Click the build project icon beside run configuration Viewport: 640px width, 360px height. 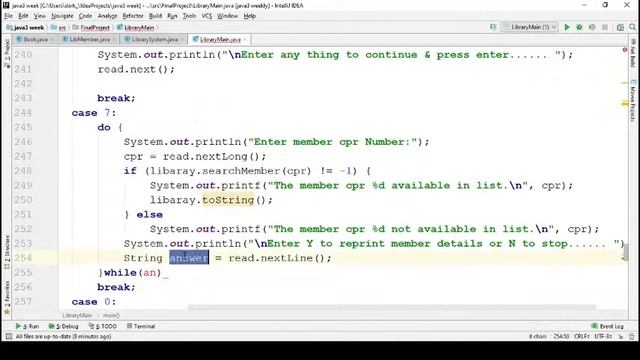(x=493, y=27)
